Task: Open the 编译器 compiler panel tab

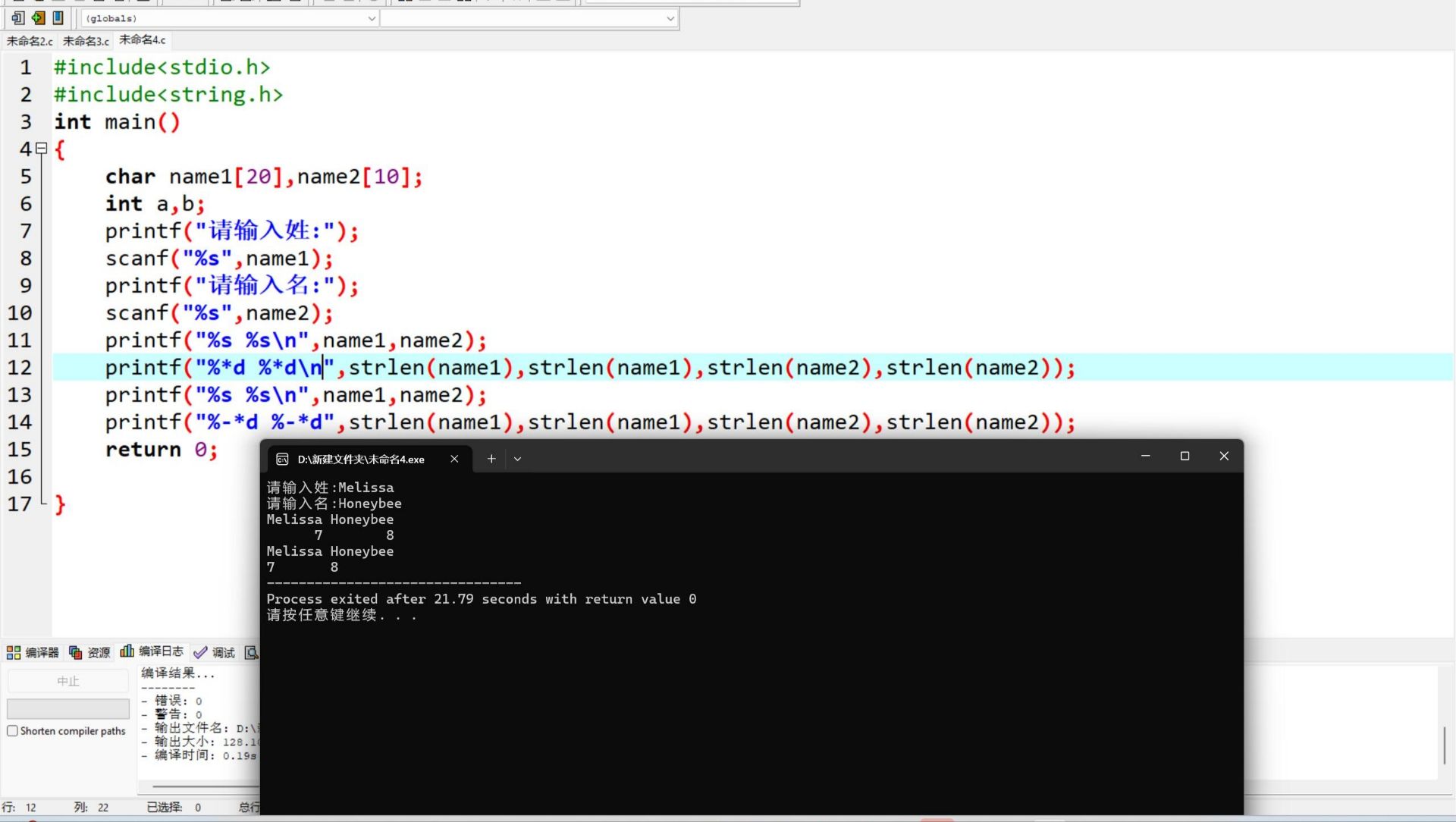Action: coord(33,652)
